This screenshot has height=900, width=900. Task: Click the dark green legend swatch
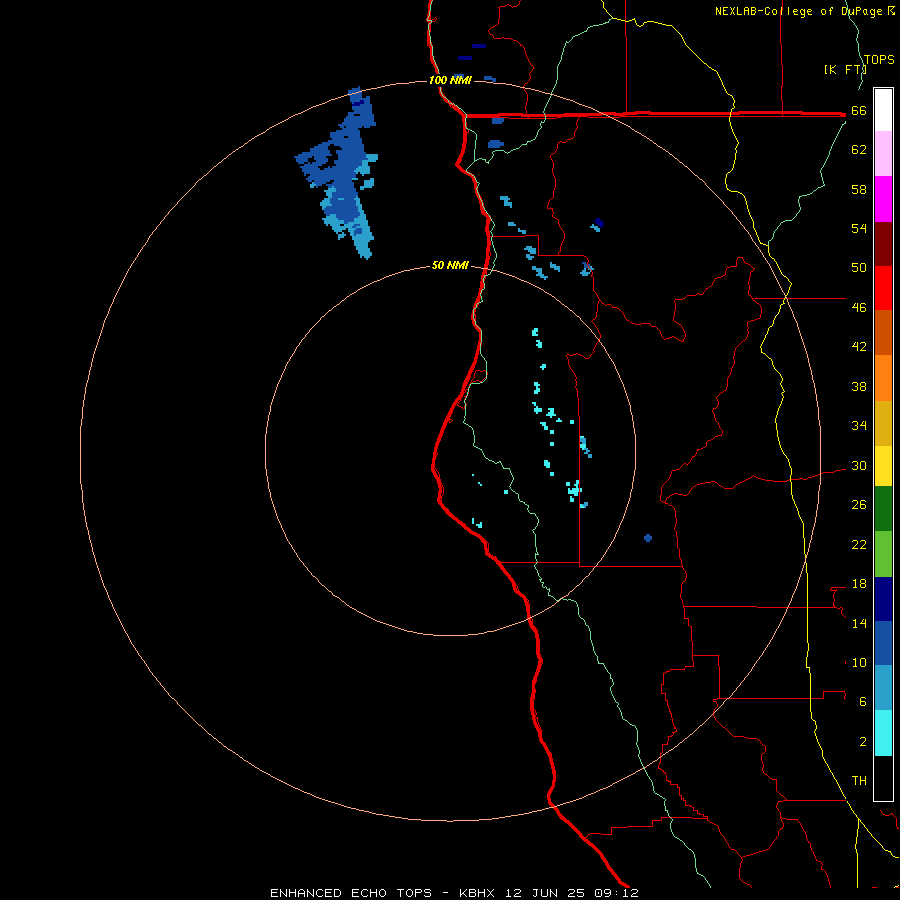tap(883, 509)
